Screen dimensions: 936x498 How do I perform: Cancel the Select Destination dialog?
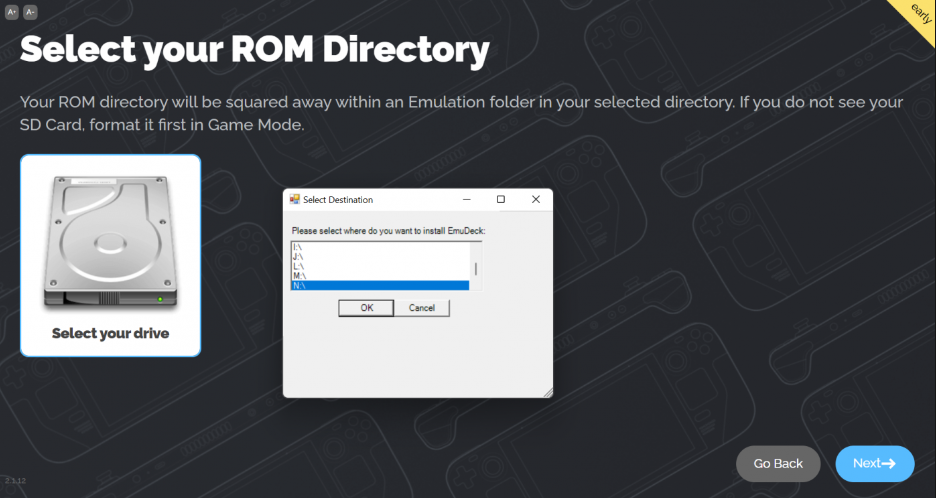click(421, 308)
